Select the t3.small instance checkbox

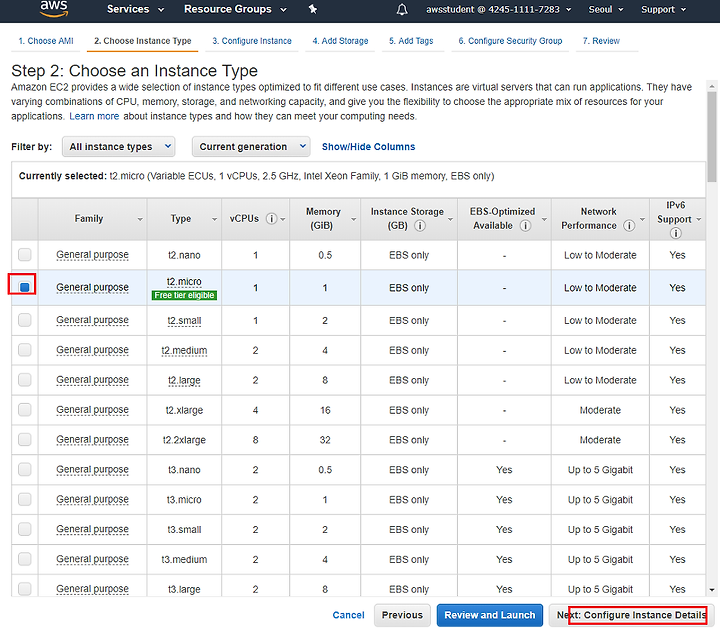(x=25, y=529)
